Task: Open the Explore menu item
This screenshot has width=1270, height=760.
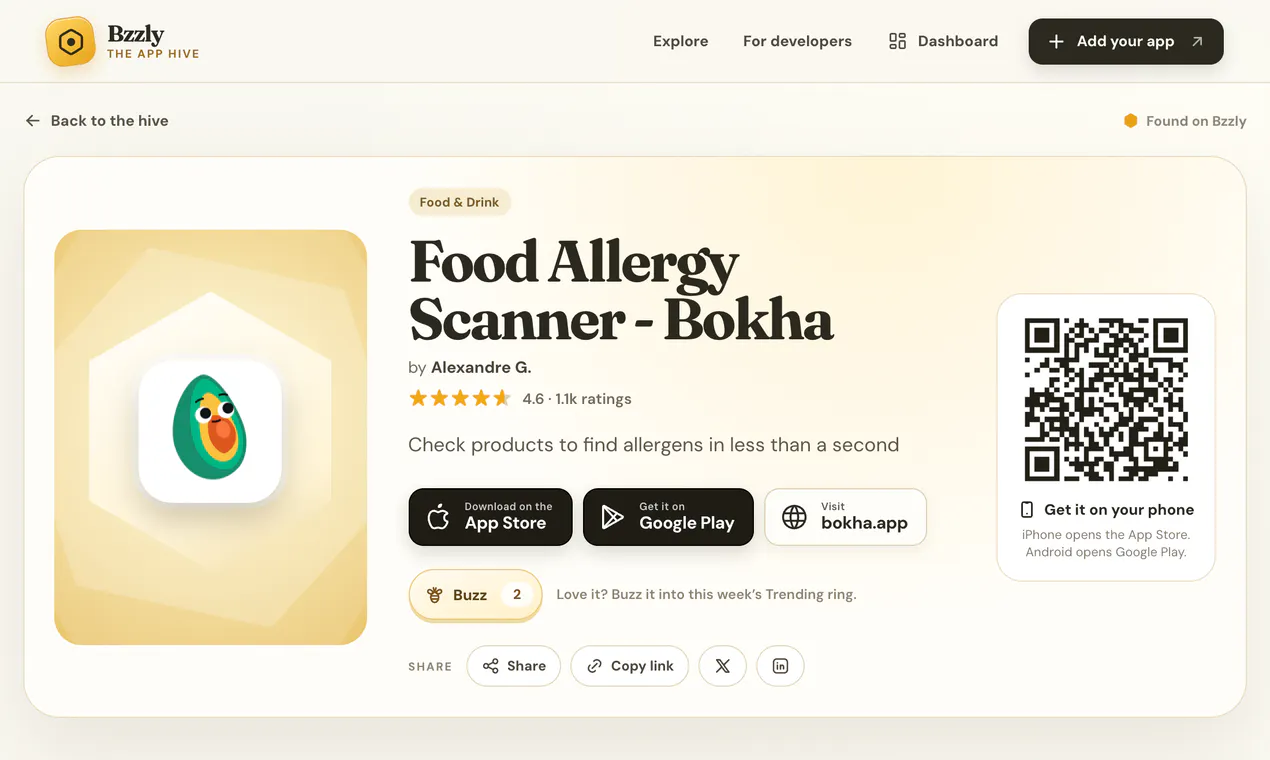Action: pyautogui.click(x=680, y=41)
